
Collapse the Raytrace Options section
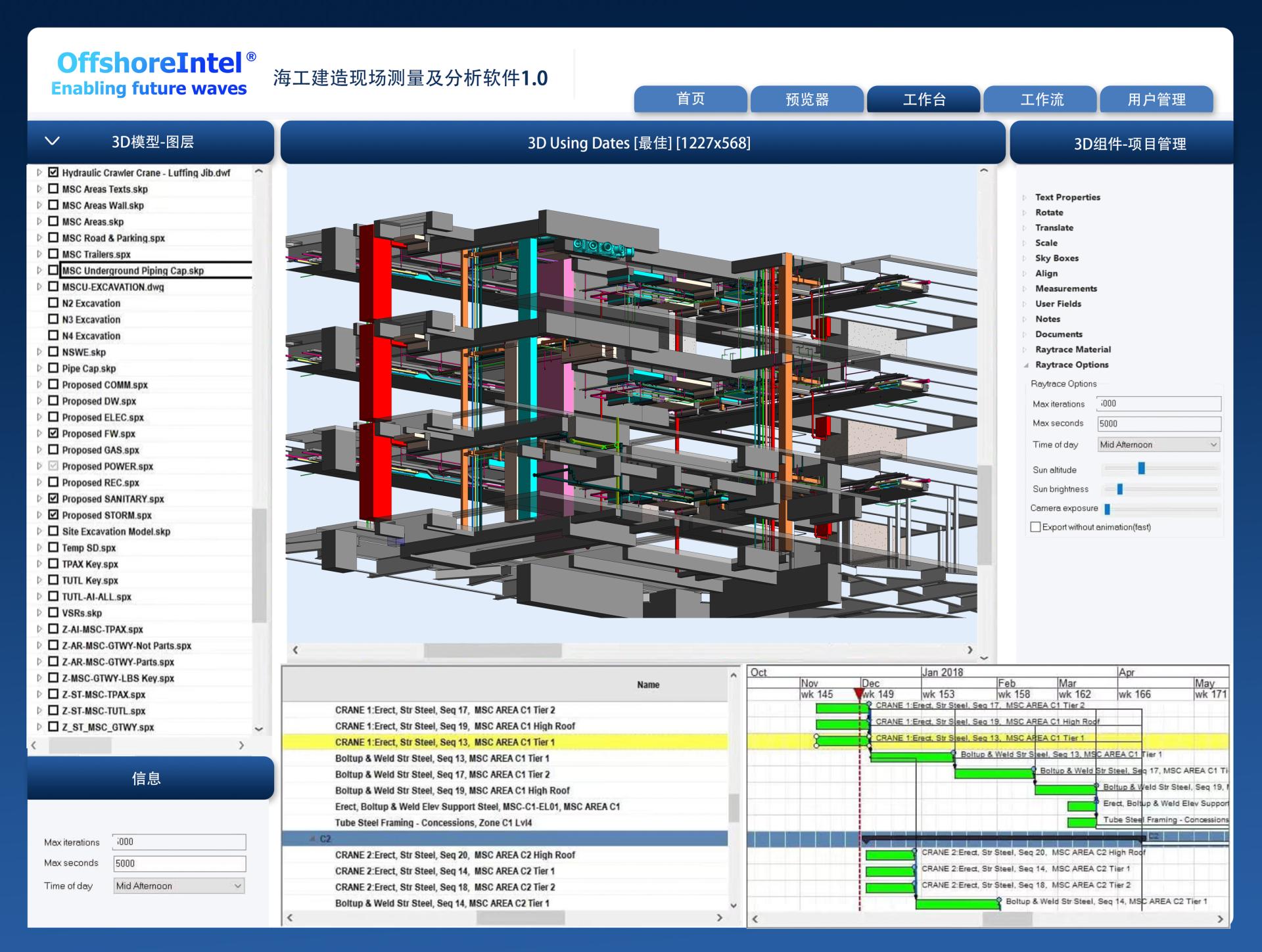pos(1025,365)
